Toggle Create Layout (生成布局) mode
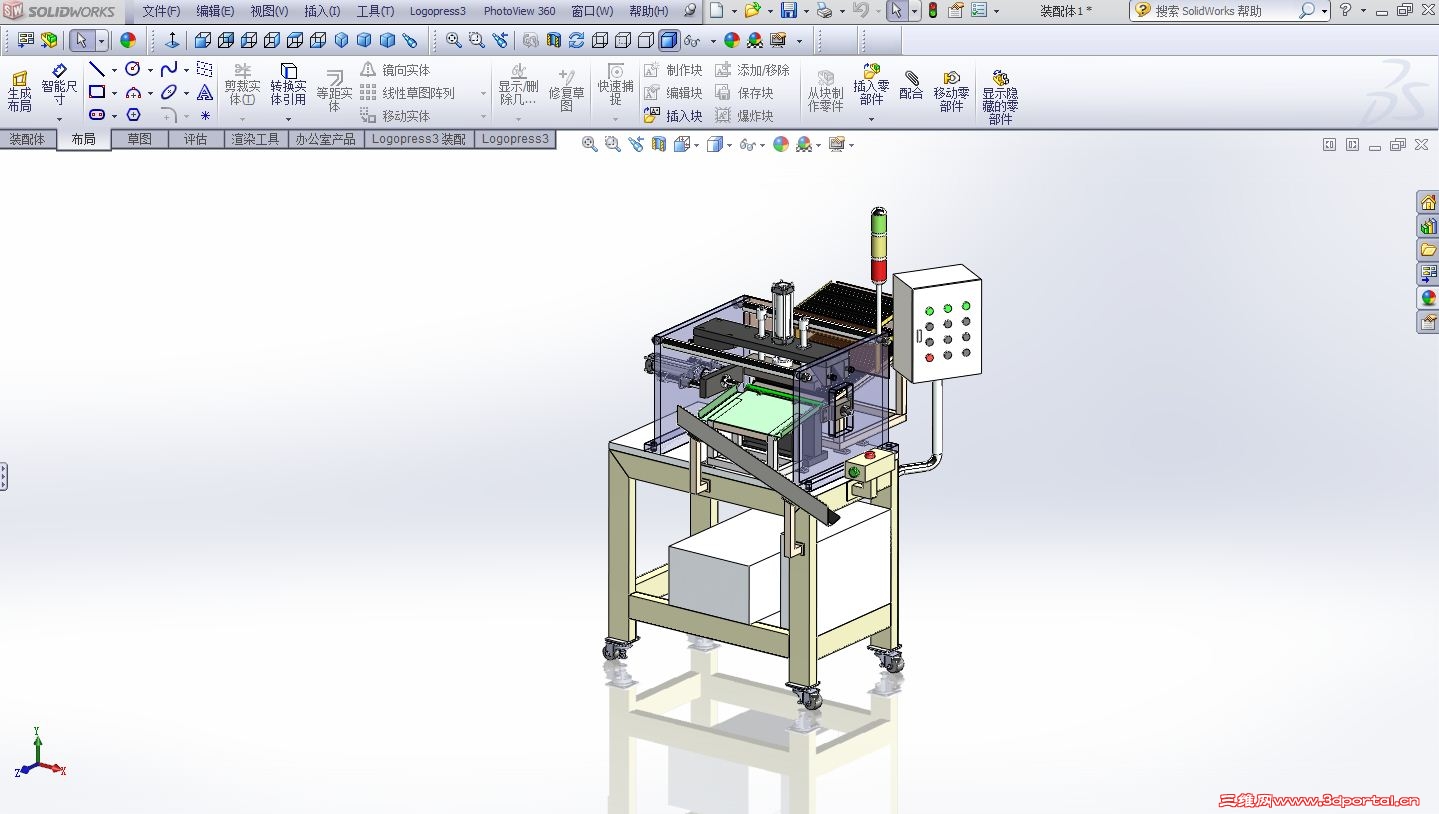1439x814 pixels. [x=19, y=91]
